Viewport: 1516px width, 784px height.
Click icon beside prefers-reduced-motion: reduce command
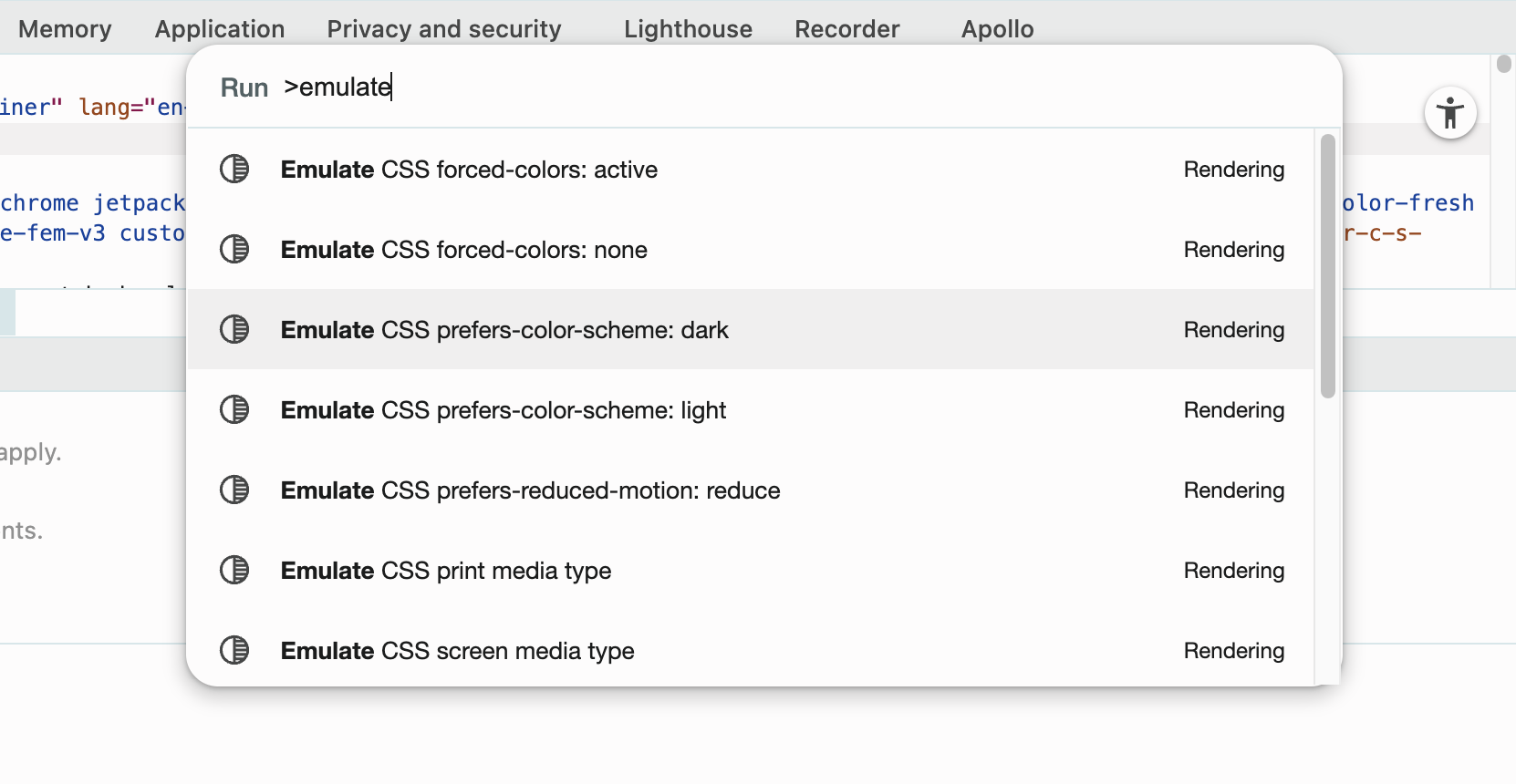234,490
